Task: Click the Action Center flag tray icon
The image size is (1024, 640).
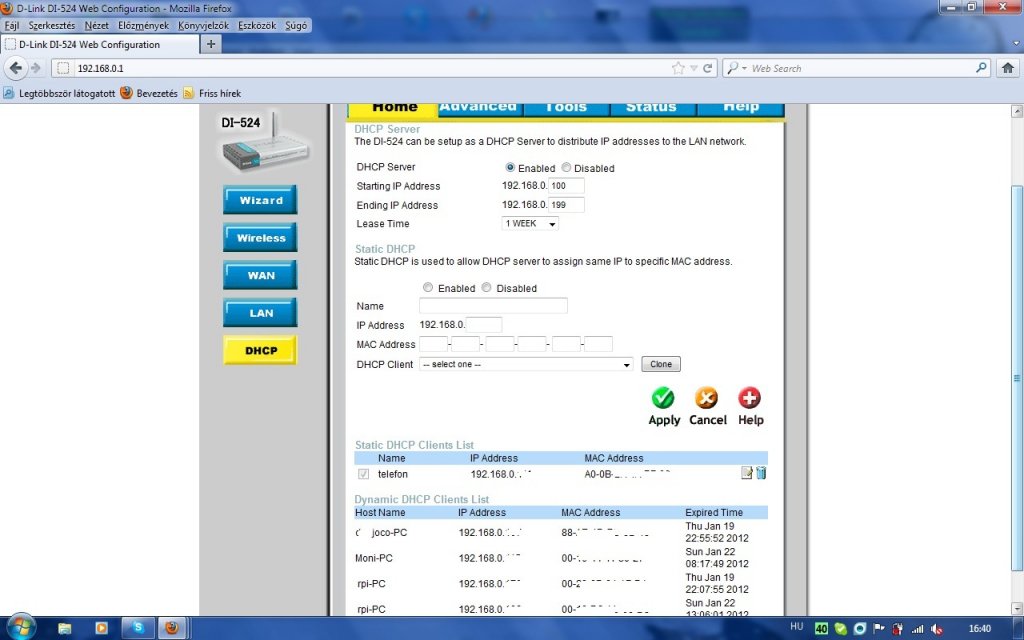Action: point(880,629)
